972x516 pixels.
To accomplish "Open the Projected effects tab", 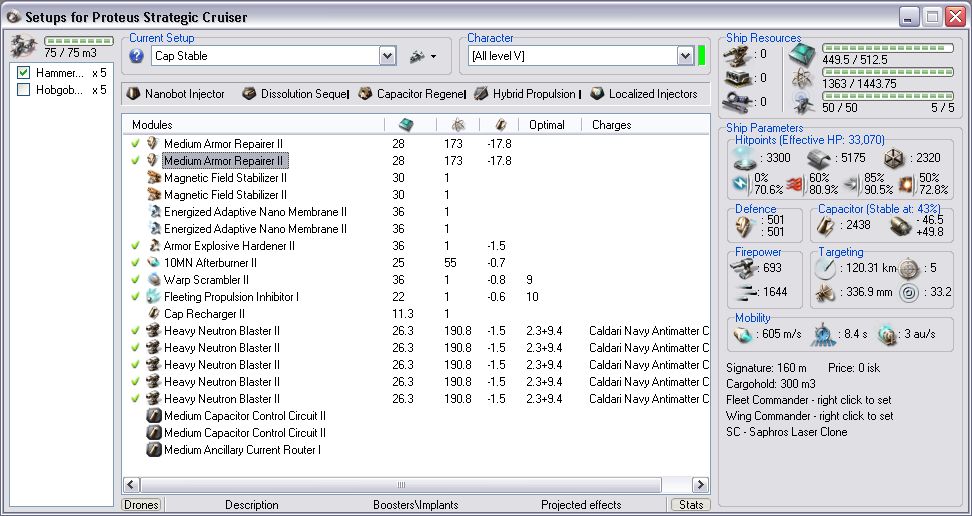I will (581, 505).
